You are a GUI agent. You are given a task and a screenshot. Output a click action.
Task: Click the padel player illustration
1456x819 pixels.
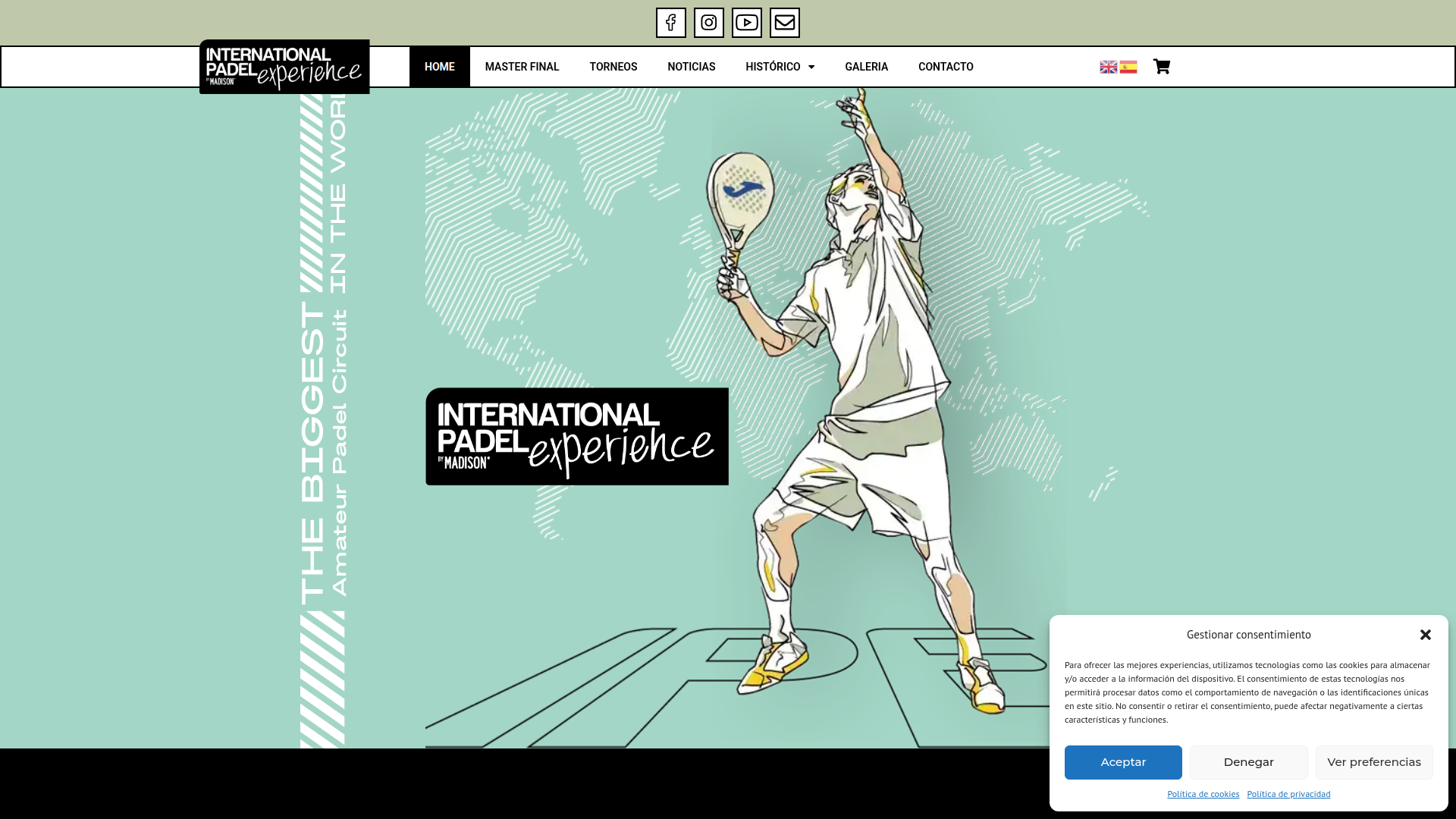point(857,402)
